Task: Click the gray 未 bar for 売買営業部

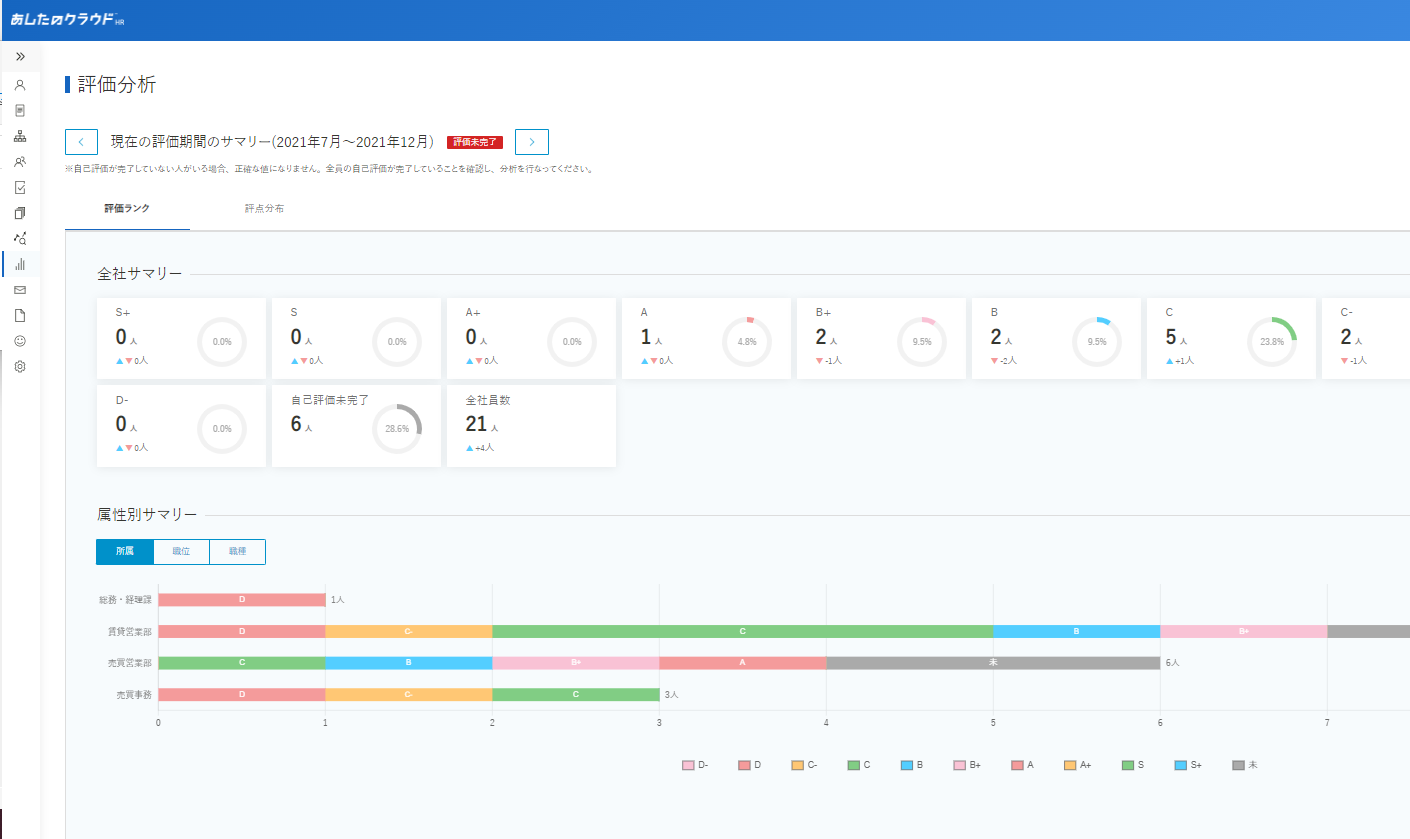Action: click(993, 663)
